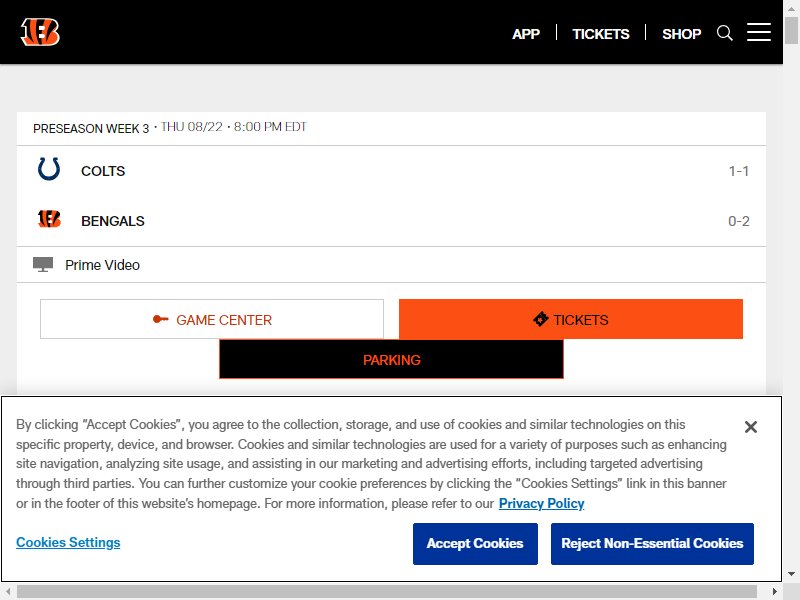
Task: Open the search magnifier icon
Action: click(724, 33)
